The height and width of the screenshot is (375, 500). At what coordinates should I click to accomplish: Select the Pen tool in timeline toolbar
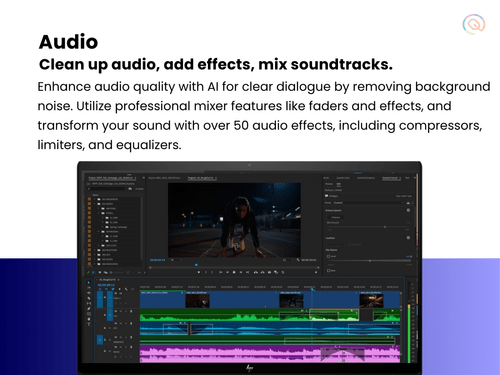point(89,309)
